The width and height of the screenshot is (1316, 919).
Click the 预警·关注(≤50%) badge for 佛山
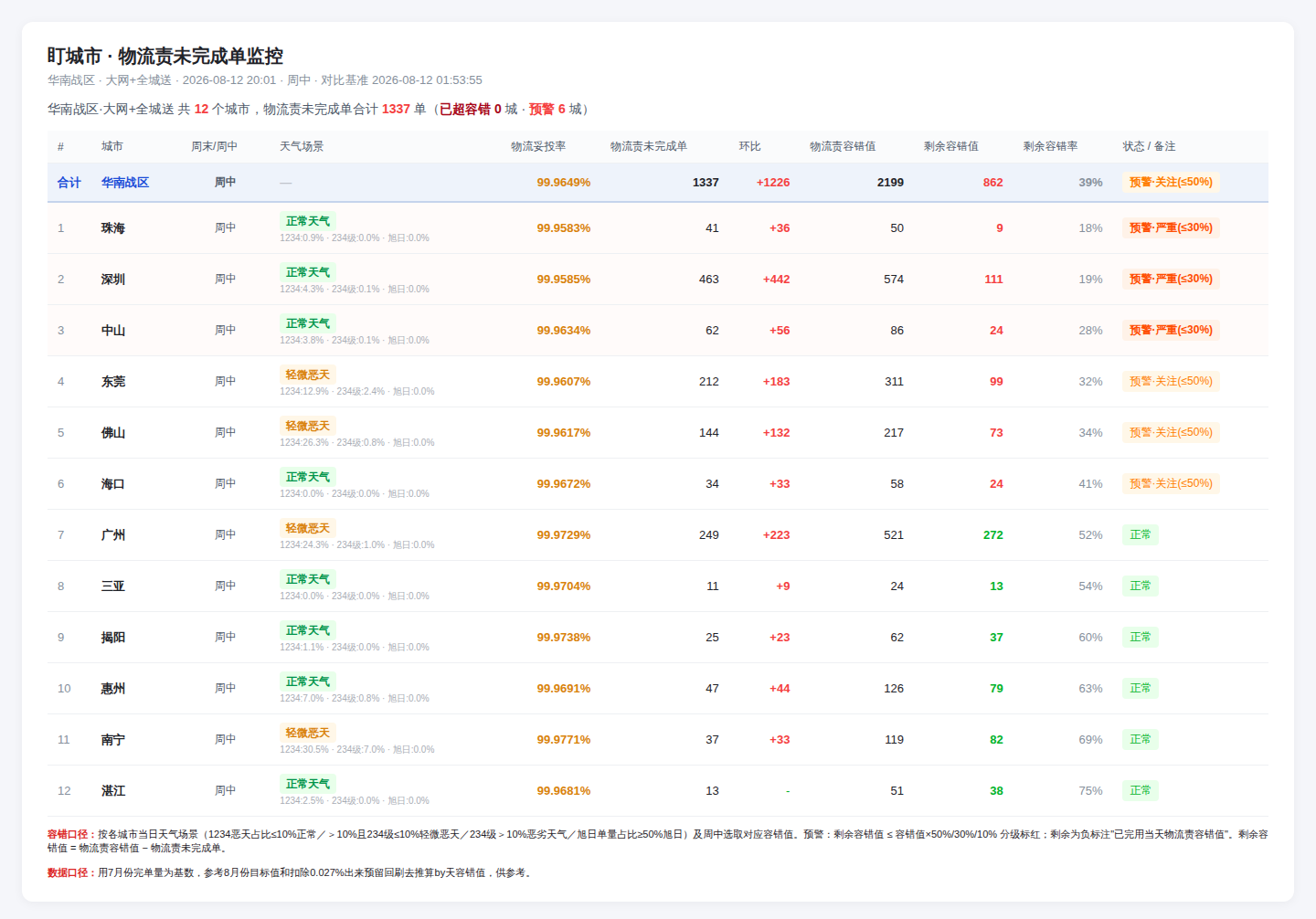pyautogui.click(x=1171, y=432)
